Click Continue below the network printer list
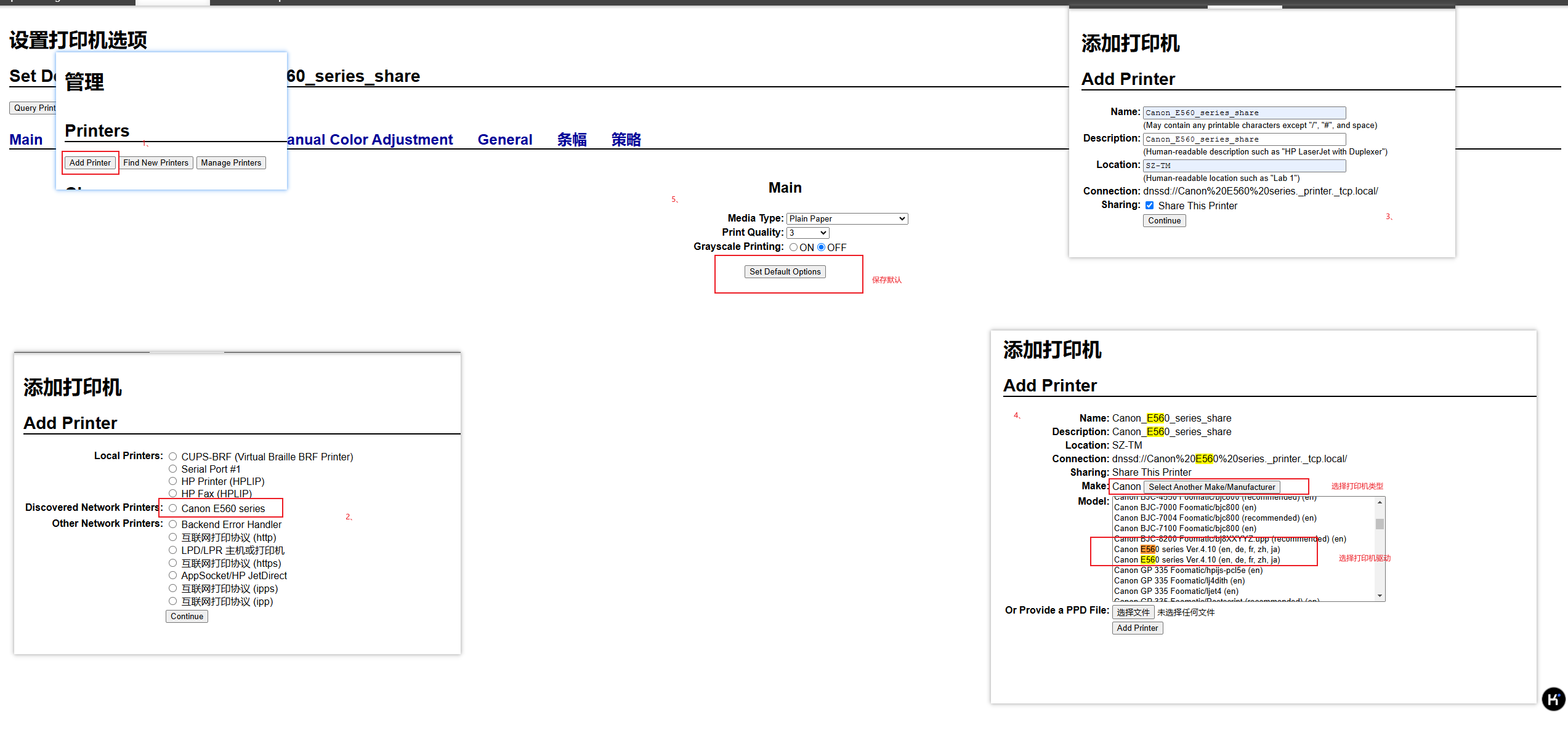1568x733 pixels. tap(187, 616)
